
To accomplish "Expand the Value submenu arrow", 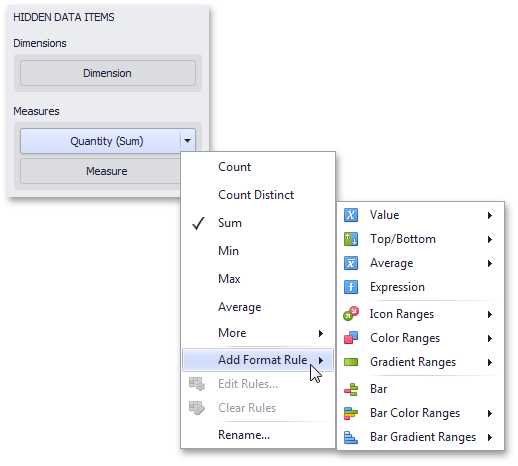I will click(x=490, y=215).
